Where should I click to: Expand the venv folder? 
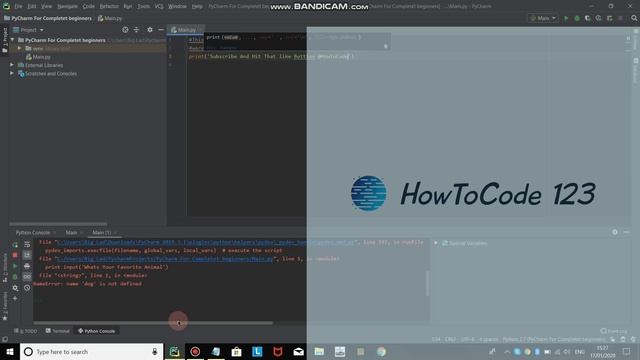(20, 48)
